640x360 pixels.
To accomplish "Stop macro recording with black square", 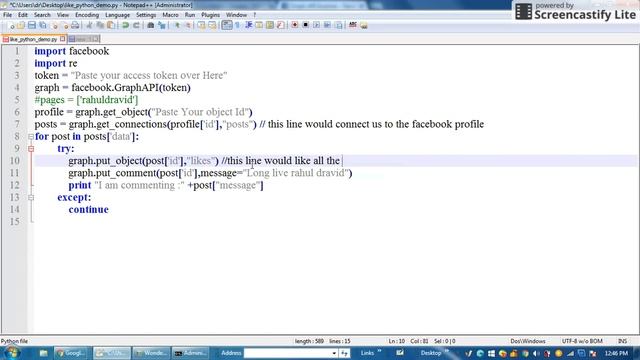I will (305, 25).
